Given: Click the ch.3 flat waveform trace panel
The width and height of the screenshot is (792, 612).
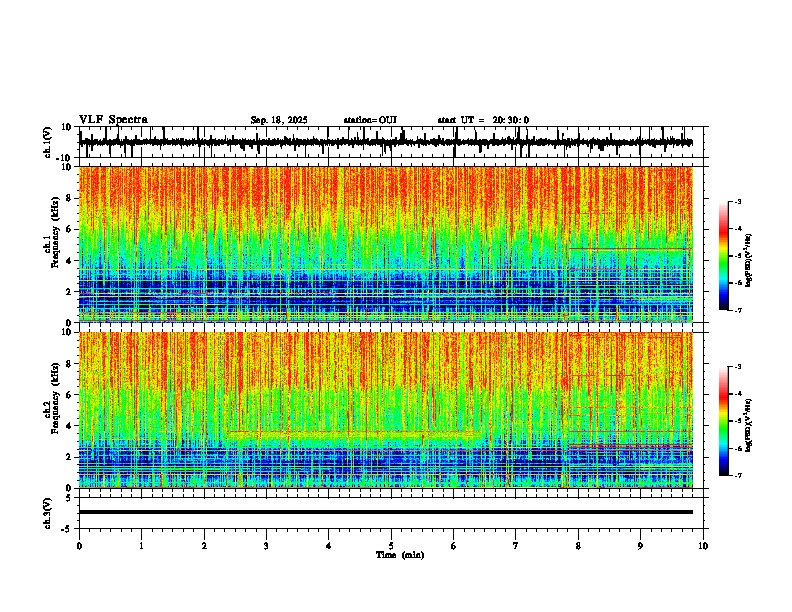Looking at the screenshot, I should tap(391, 513).
